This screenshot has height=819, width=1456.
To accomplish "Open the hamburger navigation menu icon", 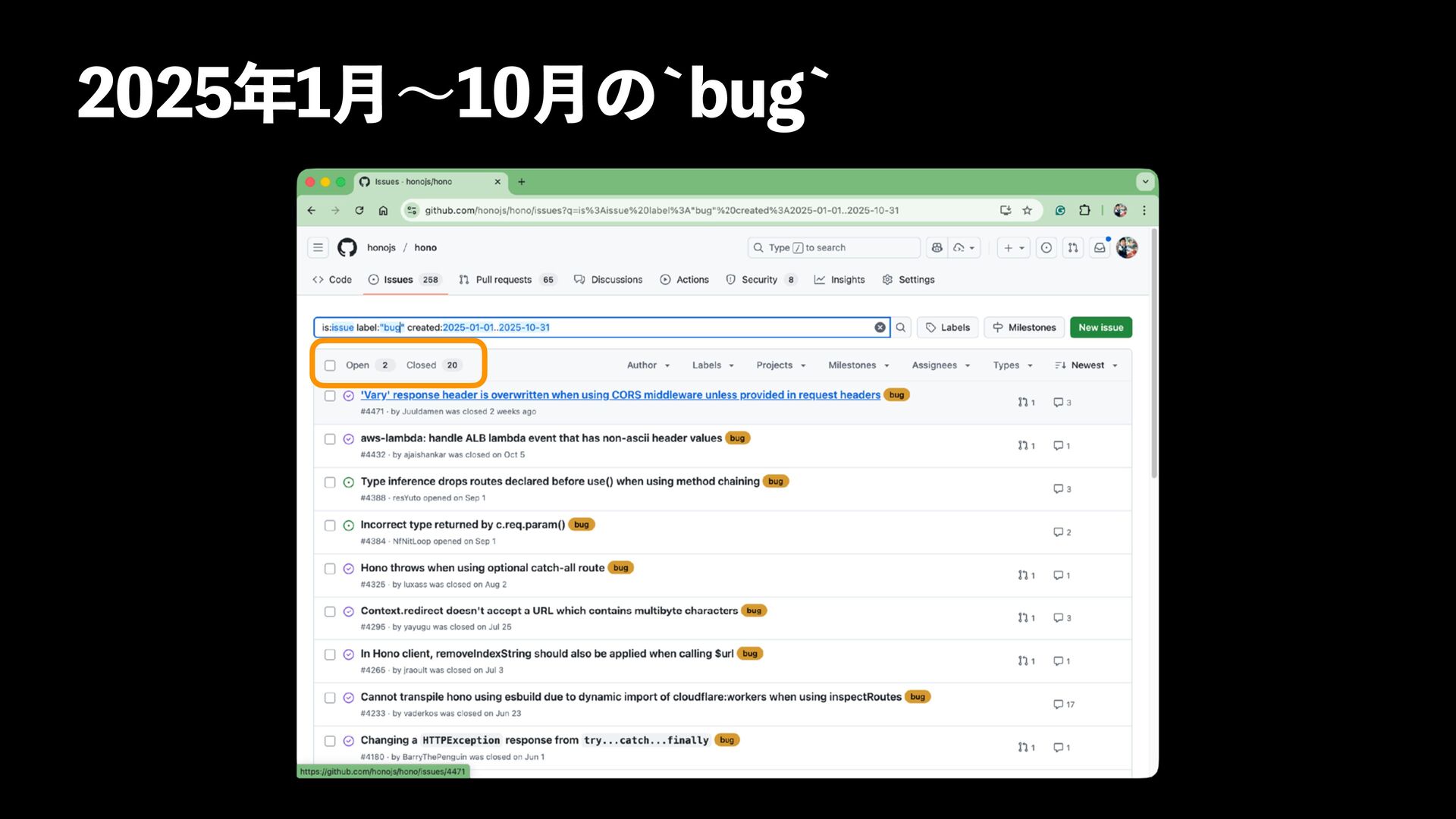I will pyautogui.click(x=318, y=248).
